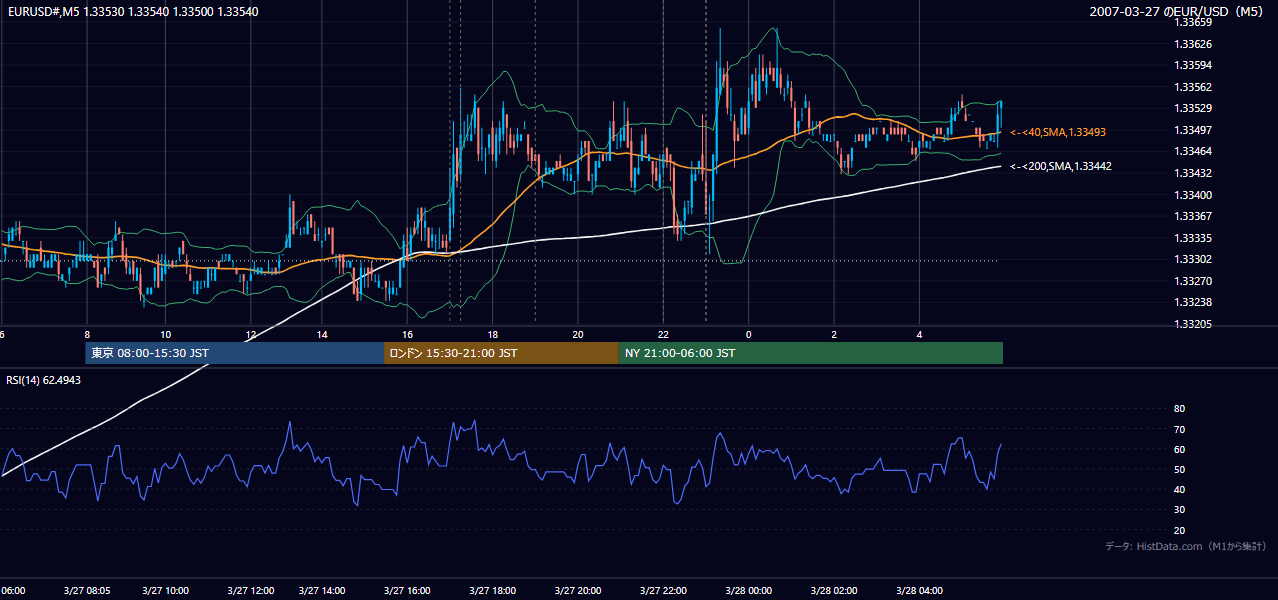Click hour 20 on chart time axis
This screenshot has width=1278, height=600.
tap(578, 334)
